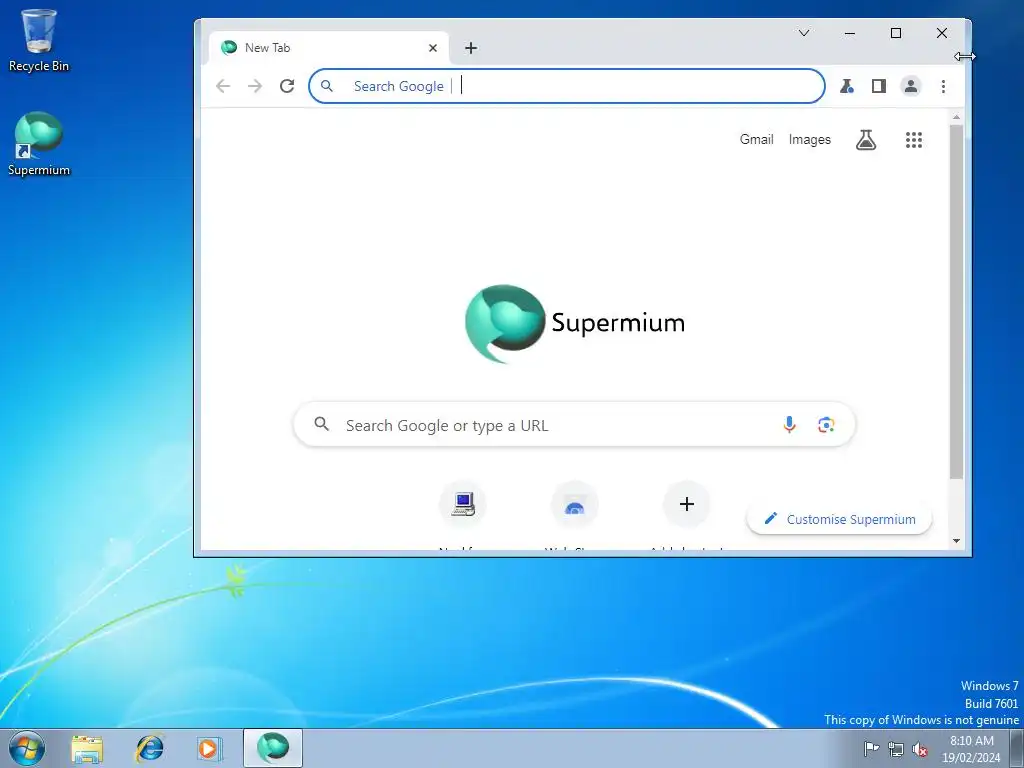1024x768 pixels.
Task: Search by image with the Lens icon
Action: [x=826, y=425]
